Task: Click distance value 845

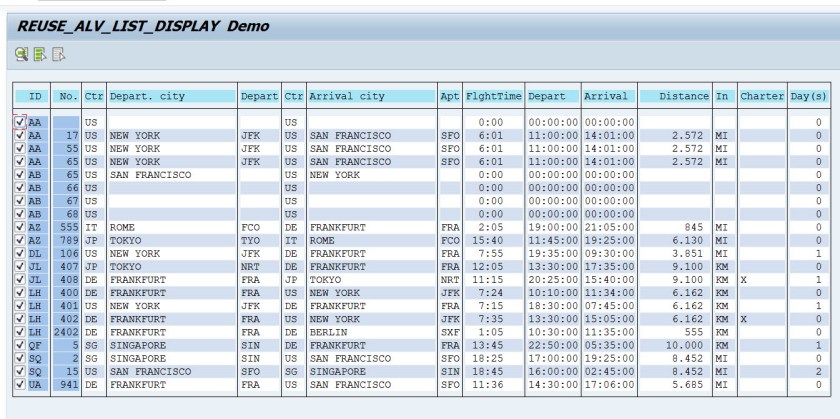Action: coord(693,227)
